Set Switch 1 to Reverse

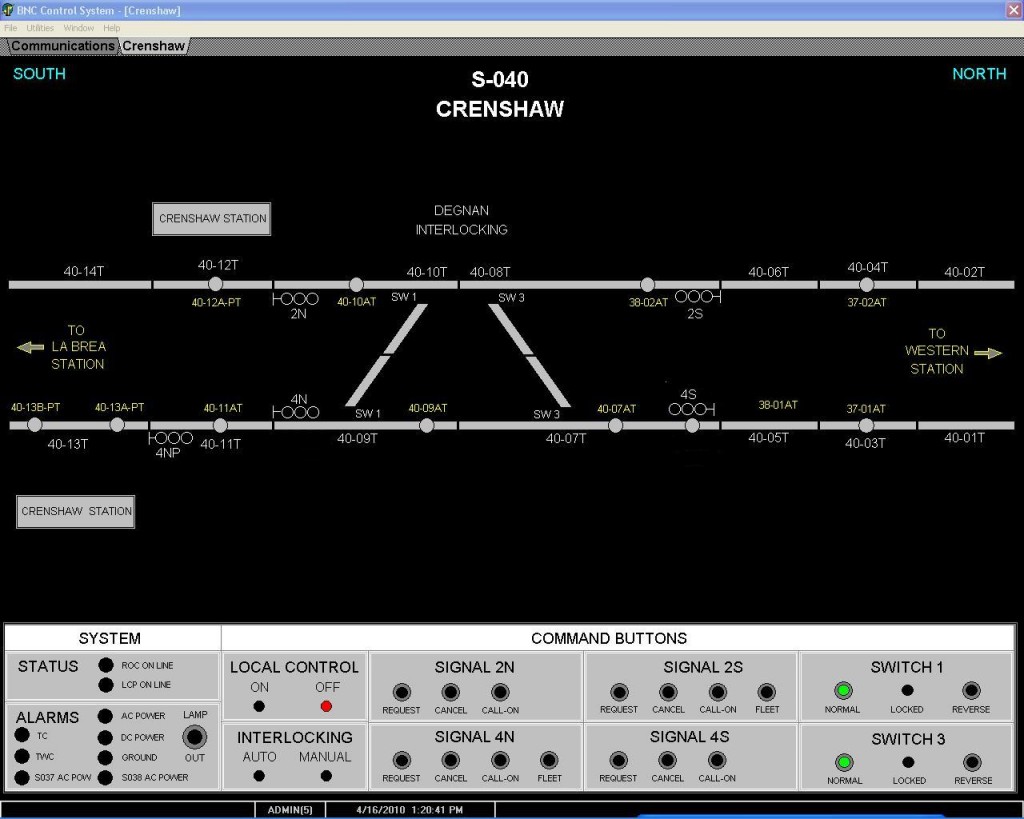pos(971,691)
